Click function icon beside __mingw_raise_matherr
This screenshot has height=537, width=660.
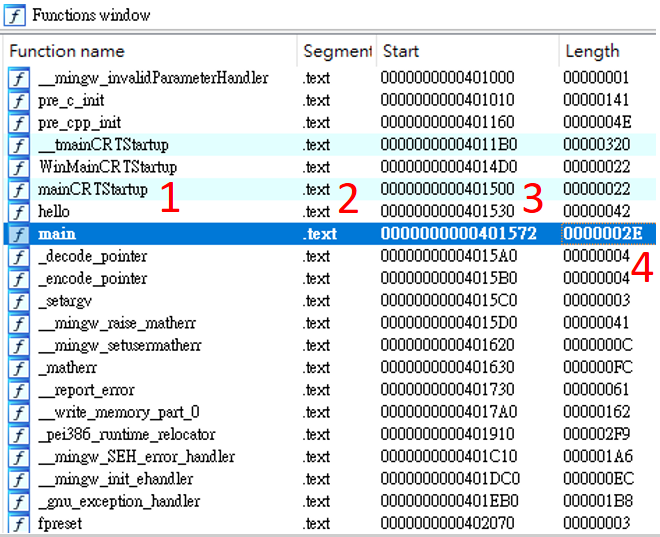(x=19, y=324)
